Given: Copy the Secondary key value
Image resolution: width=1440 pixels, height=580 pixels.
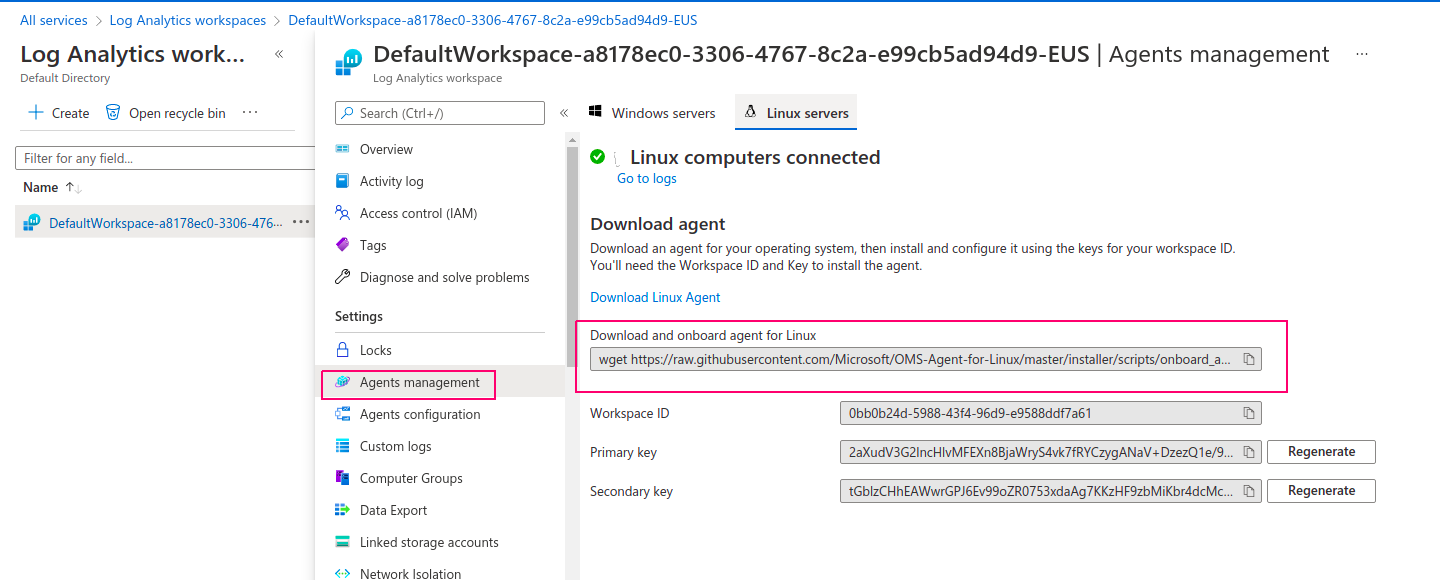Looking at the screenshot, I should [1249, 491].
